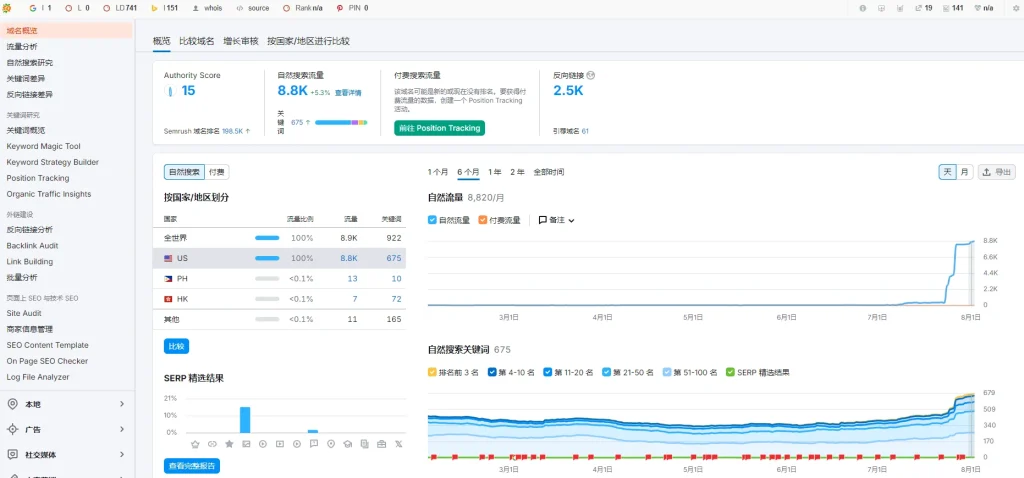Expand the 社交媒体 sidebar section
Image resolution: width=1024 pixels, height=478 pixels.
[121, 454]
